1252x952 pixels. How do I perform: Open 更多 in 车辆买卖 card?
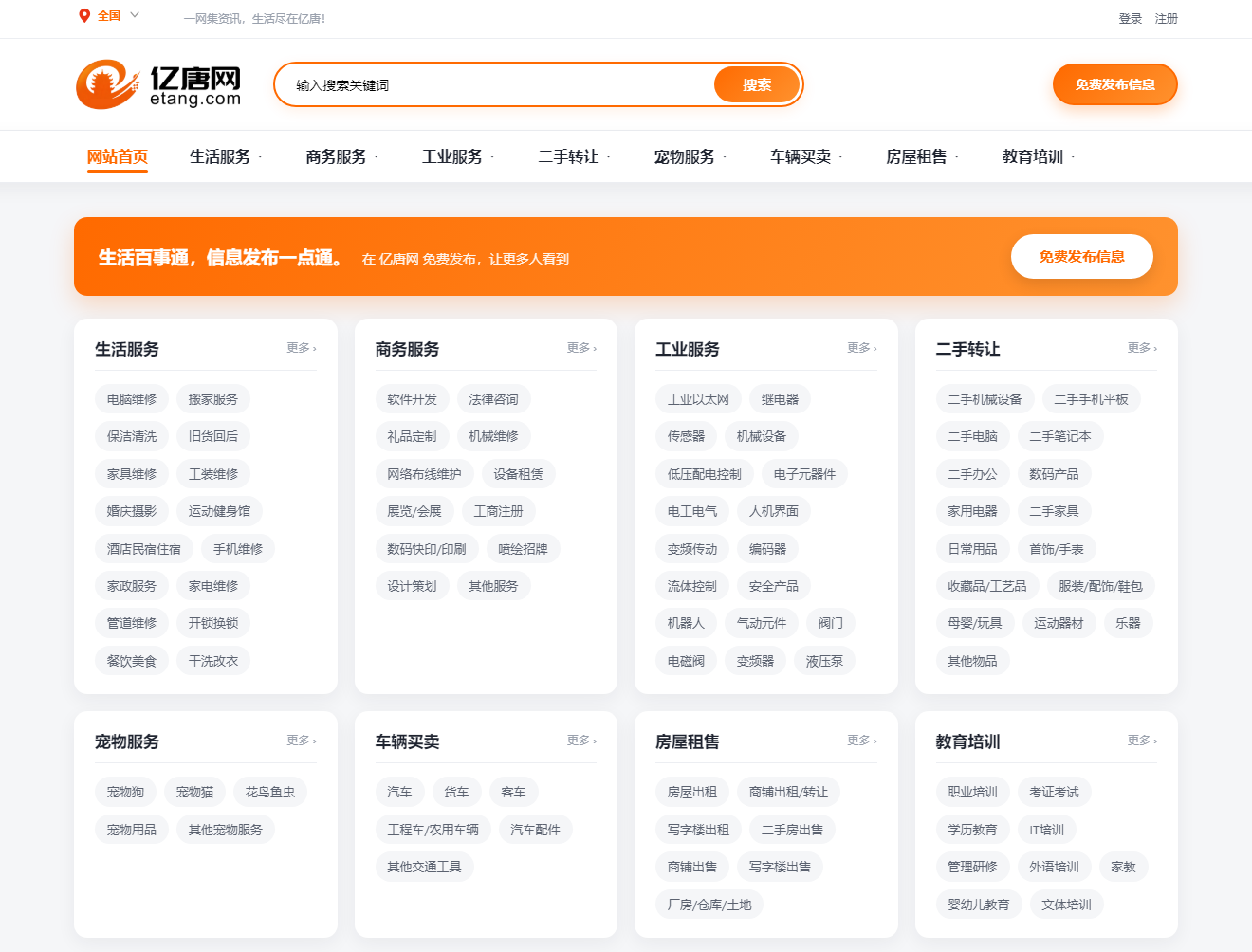tap(581, 741)
